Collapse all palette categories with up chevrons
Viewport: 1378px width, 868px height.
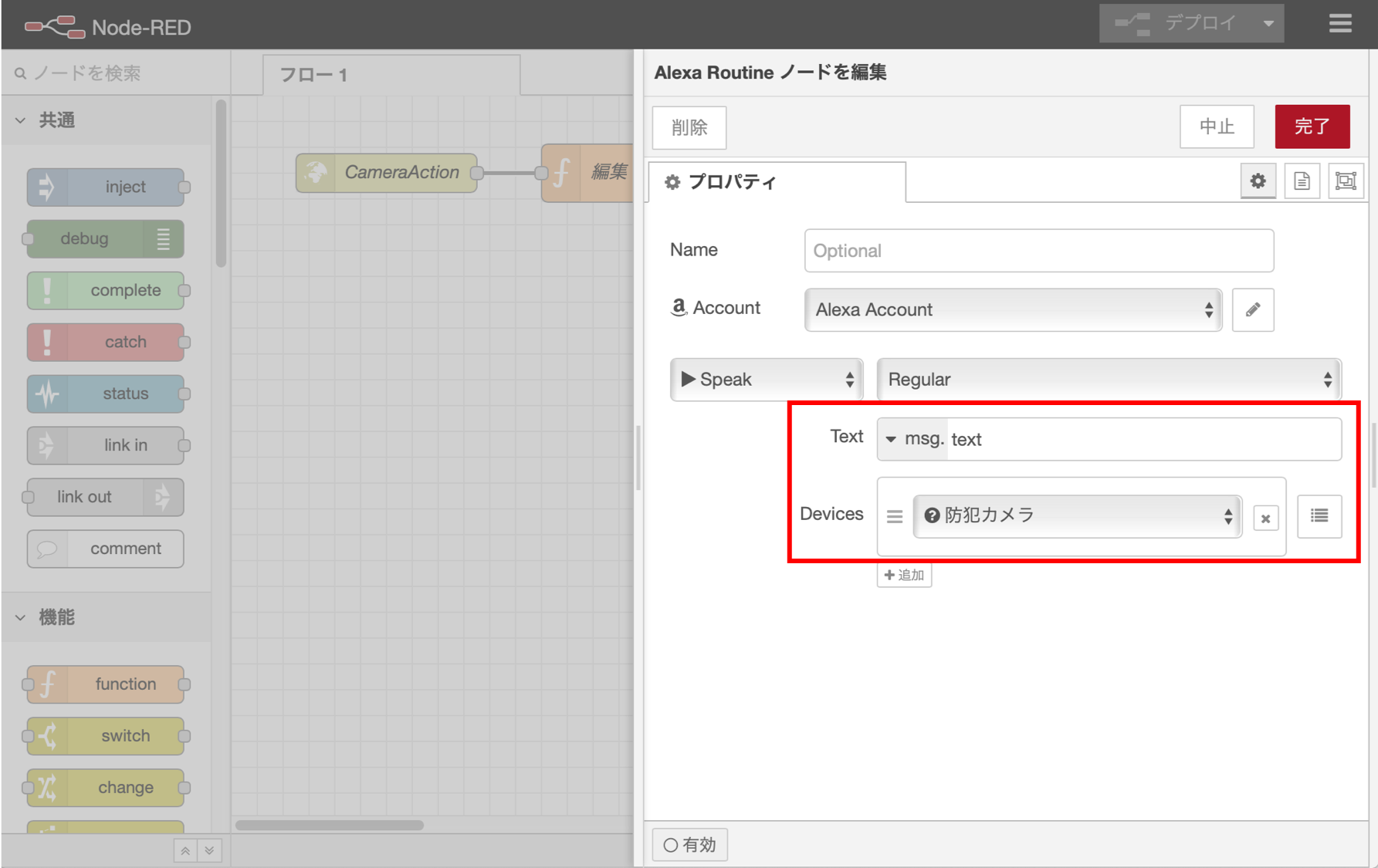coord(185,850)
